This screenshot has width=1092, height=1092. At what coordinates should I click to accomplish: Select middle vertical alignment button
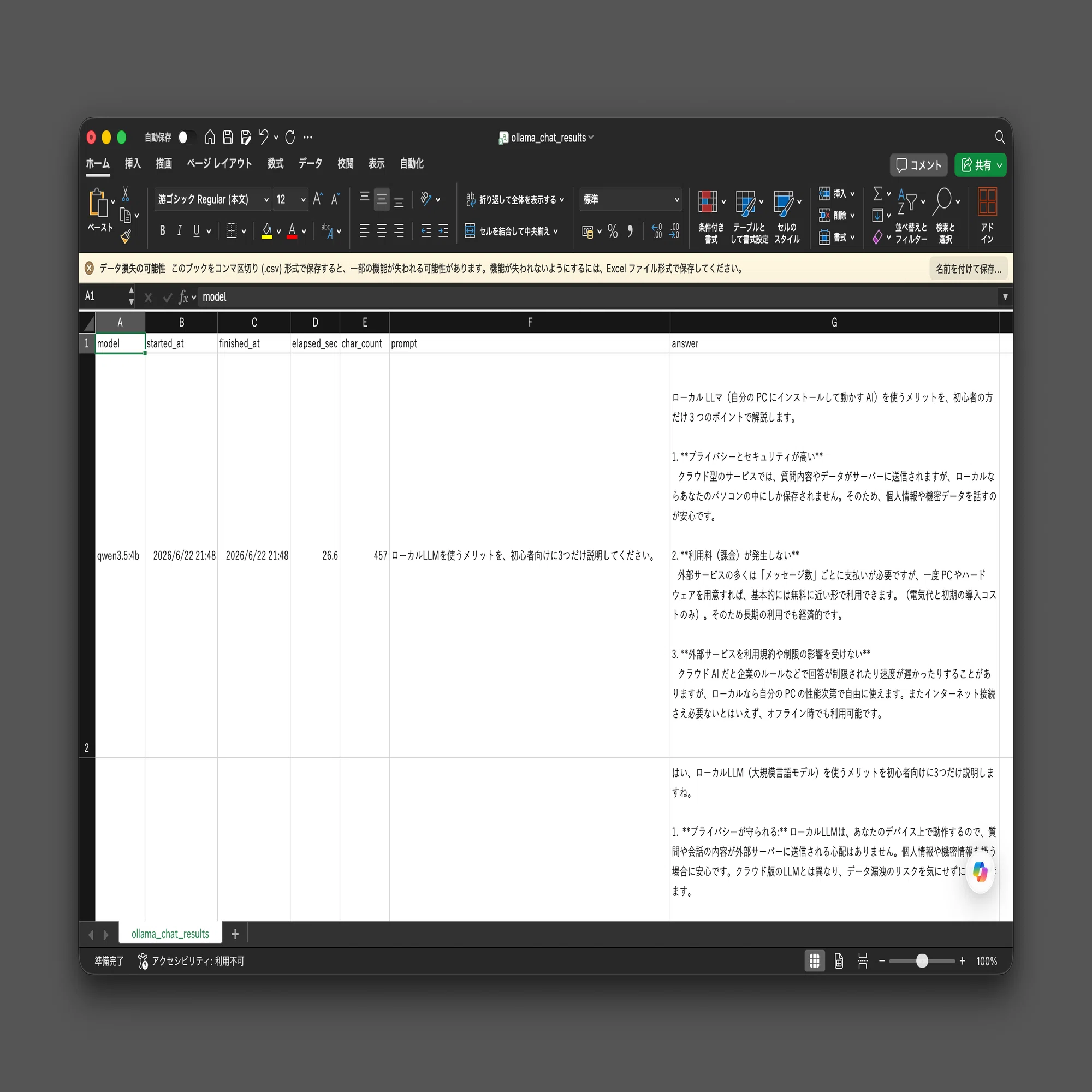point(382,199)
